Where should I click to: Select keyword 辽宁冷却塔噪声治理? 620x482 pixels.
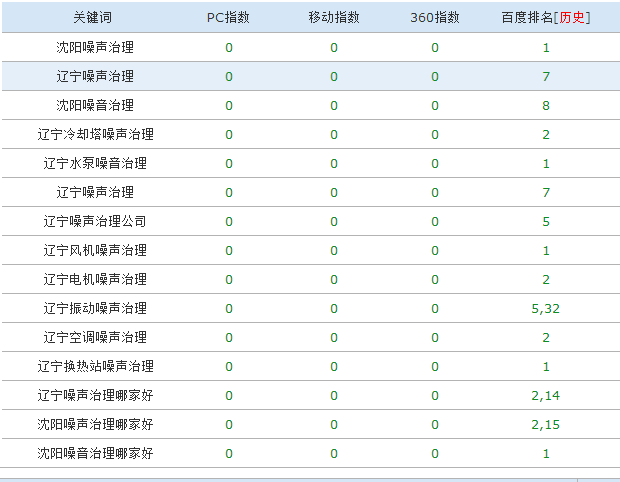[95, 134]
